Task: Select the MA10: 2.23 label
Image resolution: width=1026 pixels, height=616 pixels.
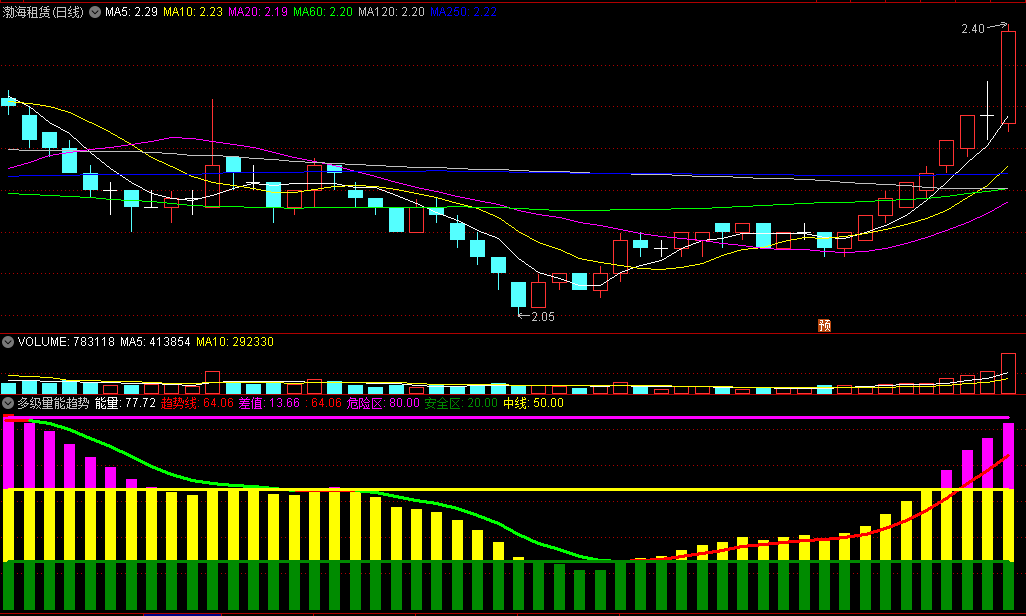Action: 192,12
